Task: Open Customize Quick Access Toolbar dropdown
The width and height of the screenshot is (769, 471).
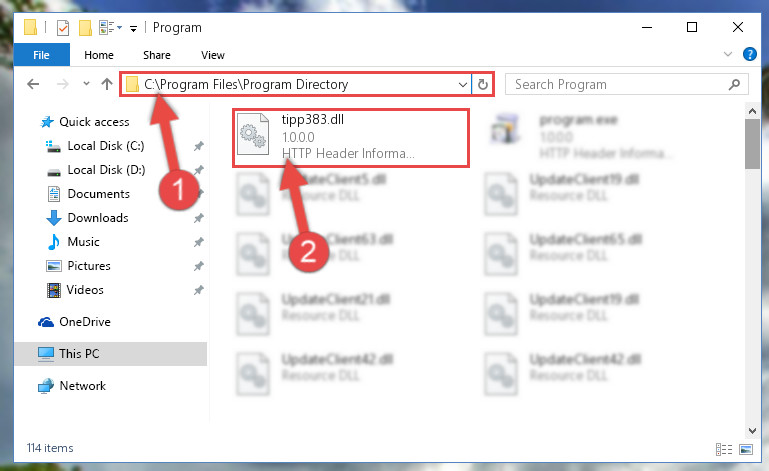Action: coord(133,29)
